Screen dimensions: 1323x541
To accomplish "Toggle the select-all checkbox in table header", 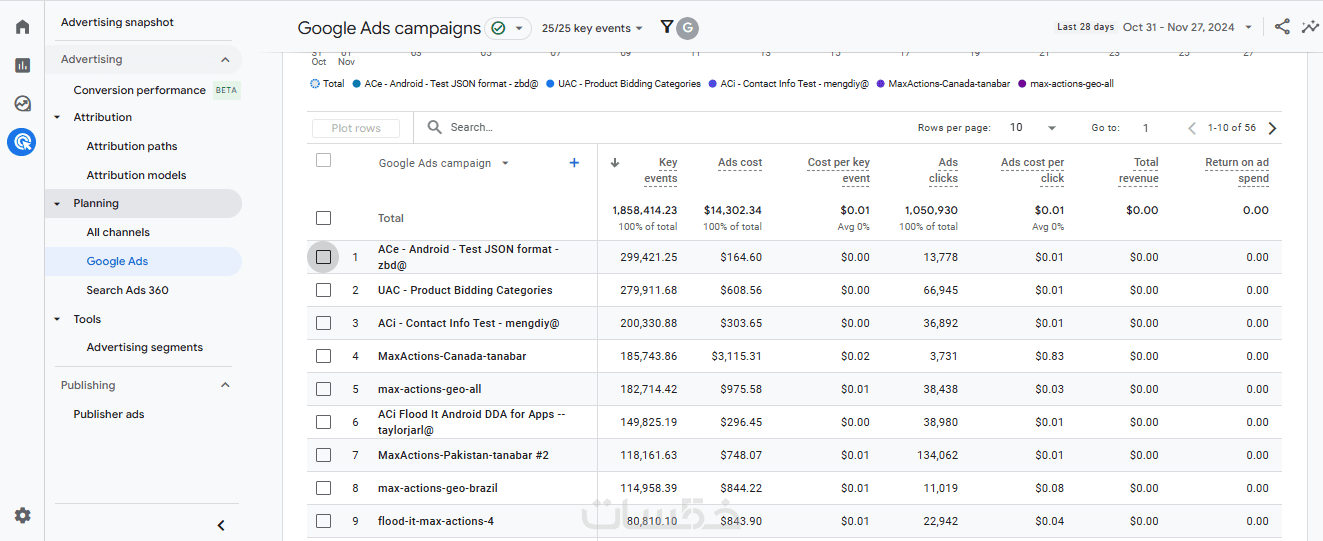I will [x=323, y=160].
